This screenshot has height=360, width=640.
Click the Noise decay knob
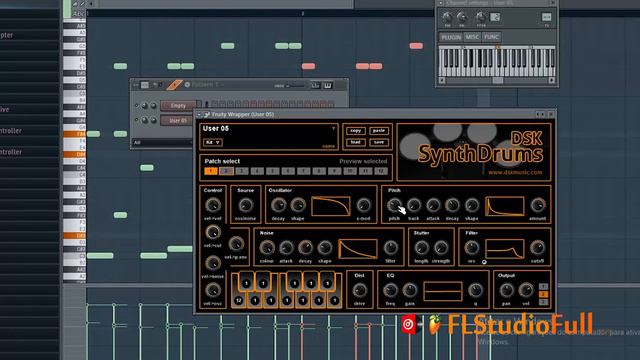[305, 247]
